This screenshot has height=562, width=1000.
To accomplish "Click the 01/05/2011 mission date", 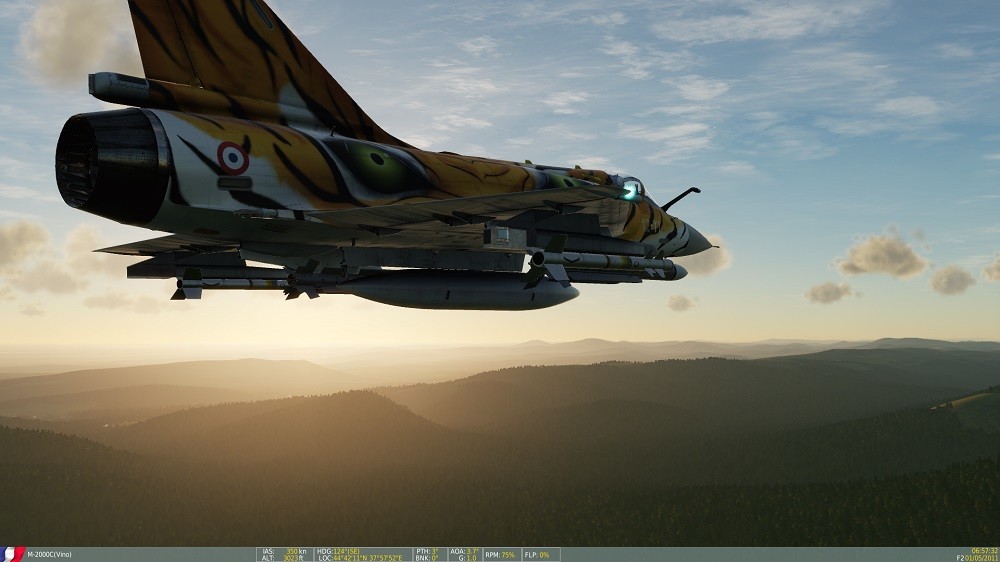I will point(983,558).
